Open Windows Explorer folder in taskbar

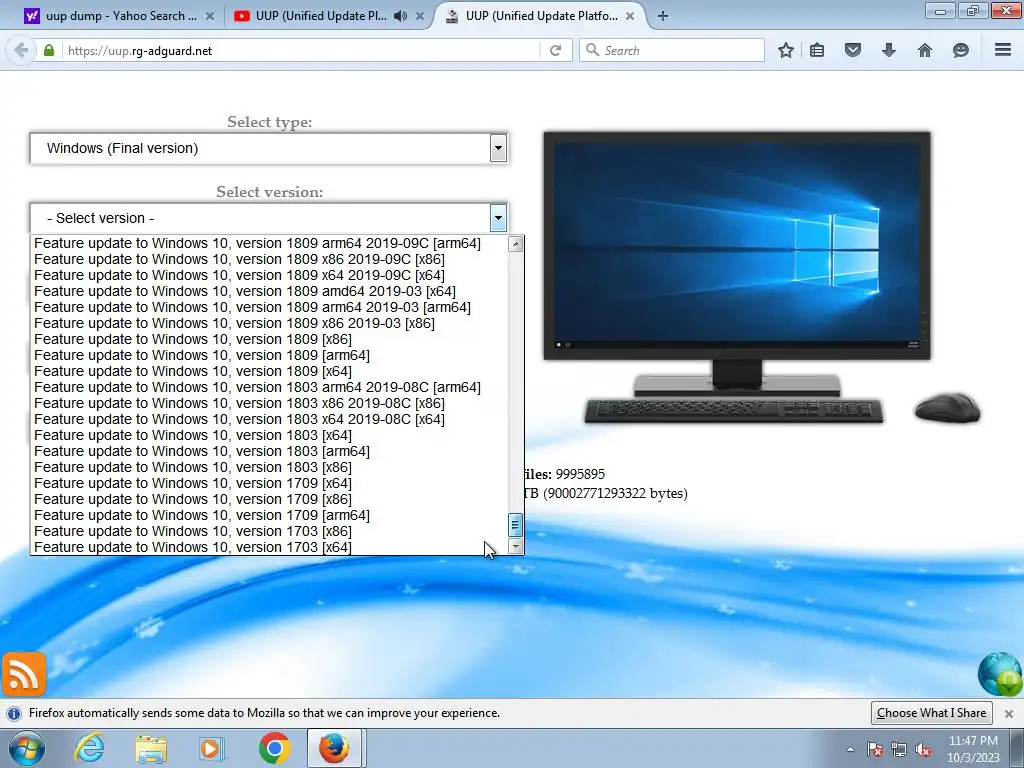coord(151,749)
